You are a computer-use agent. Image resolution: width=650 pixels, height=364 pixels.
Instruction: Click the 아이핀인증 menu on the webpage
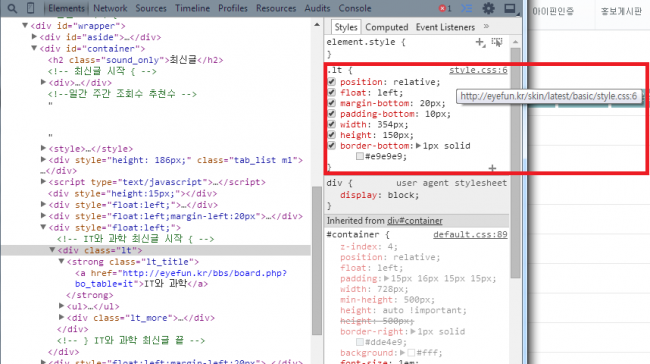click(x=553, y=11)
